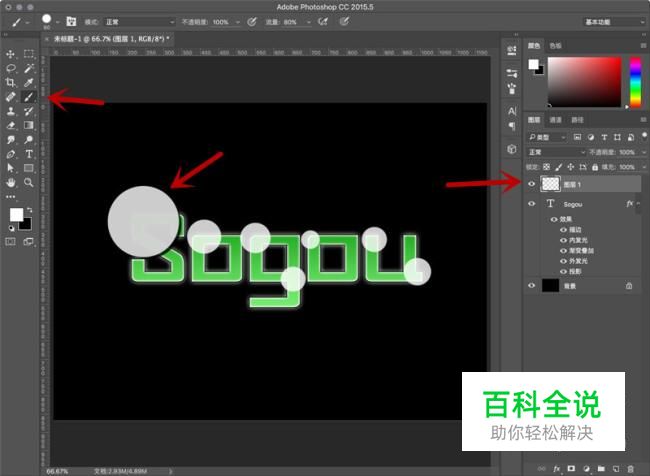The image size is (650, 476).
Task: Click the rainbow hue slider strip
Action: coord(635,82)
